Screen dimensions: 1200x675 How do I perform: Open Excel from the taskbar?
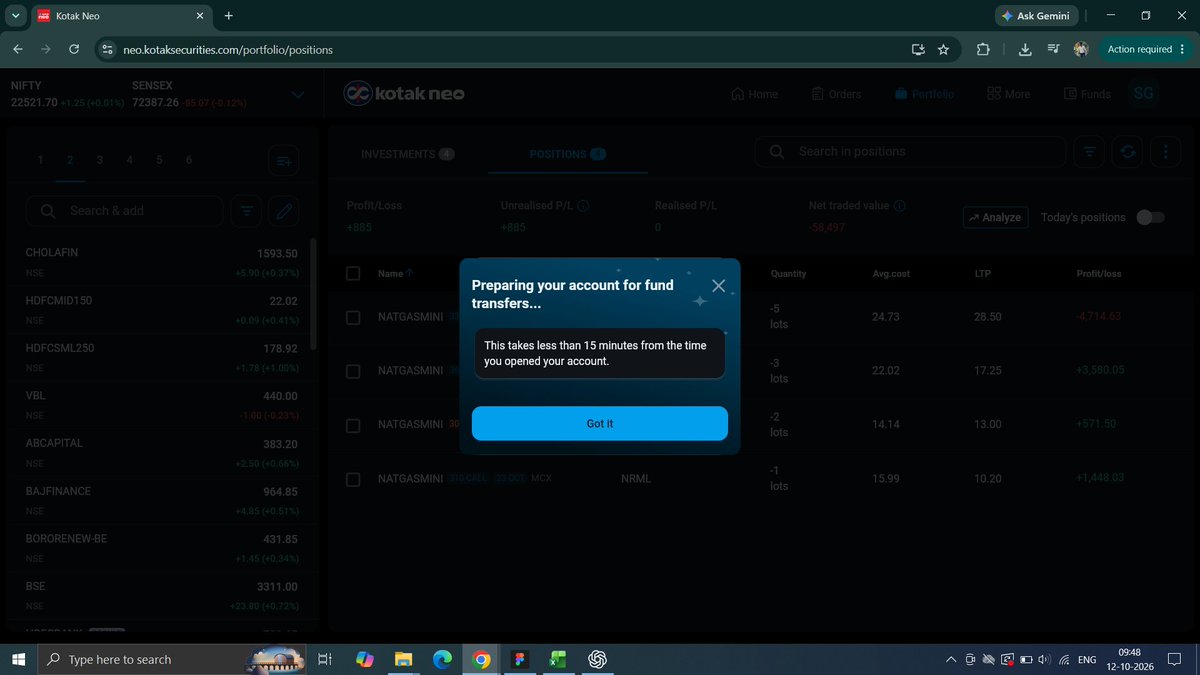click(x=558, y=659)
